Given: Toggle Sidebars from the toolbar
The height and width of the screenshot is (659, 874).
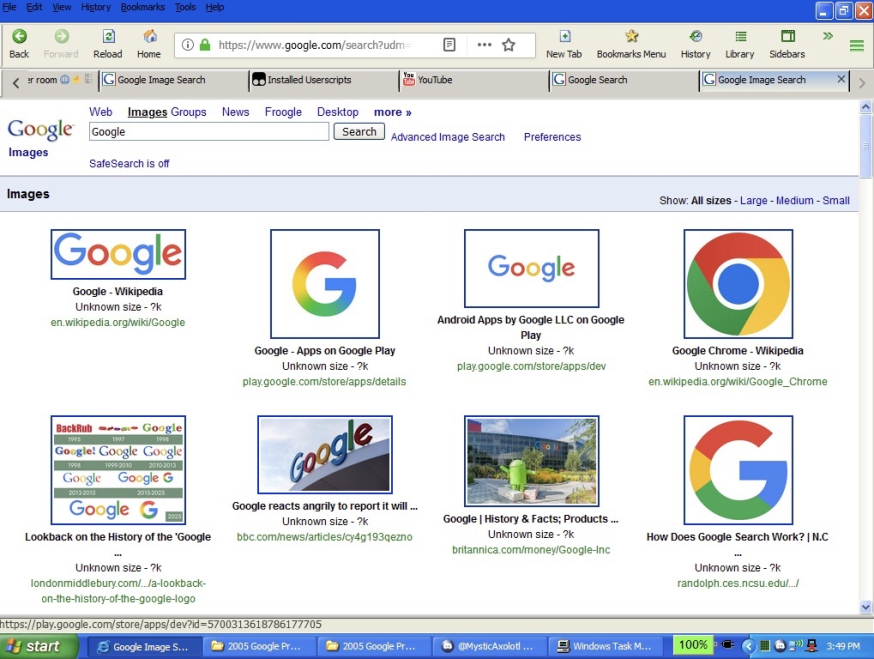Looking at the screenshot, I should [x=787, y=44].
